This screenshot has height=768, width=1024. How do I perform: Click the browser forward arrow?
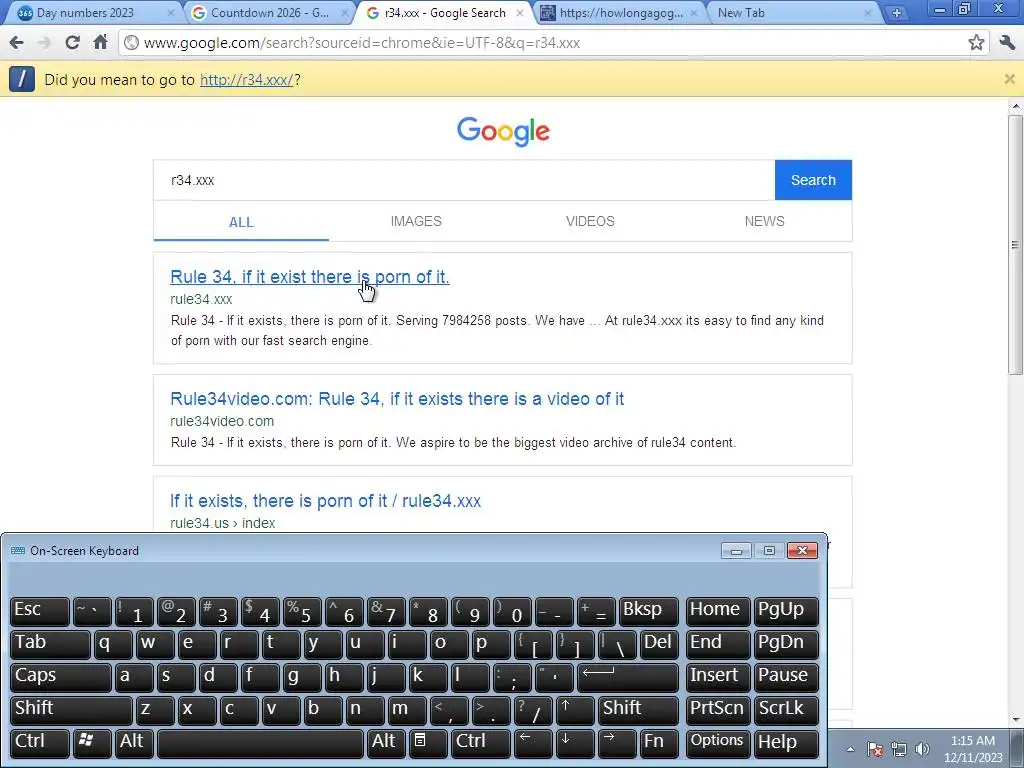click(x=44, y=43)
